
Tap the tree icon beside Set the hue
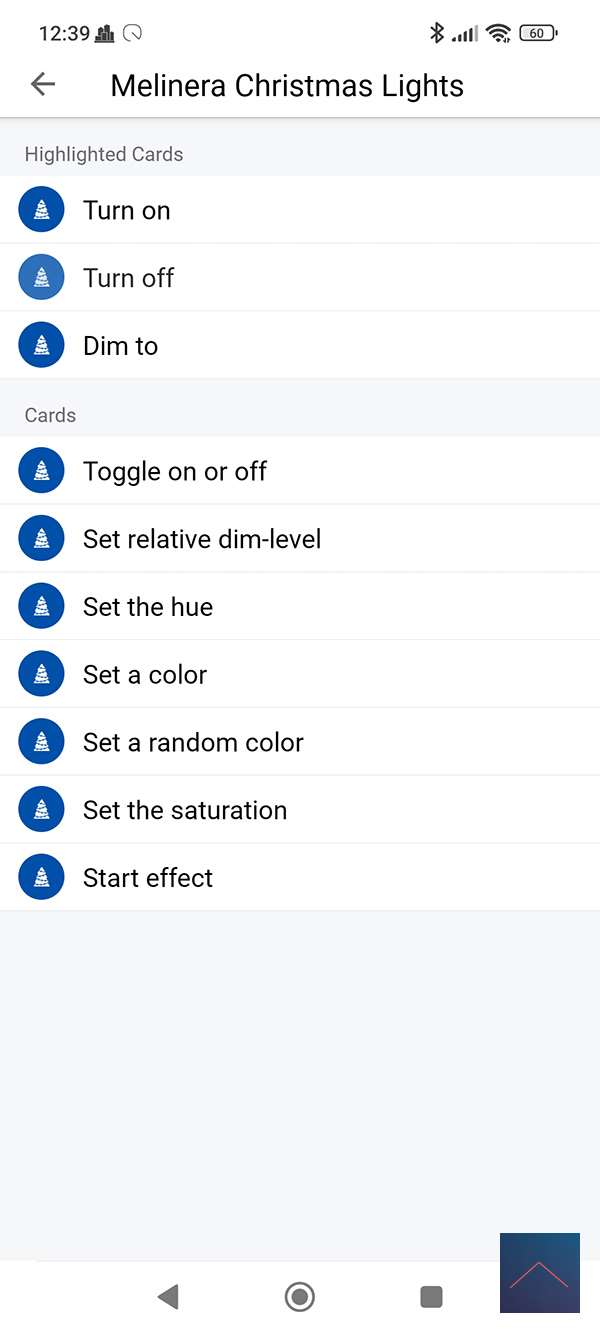coord(42,607)
